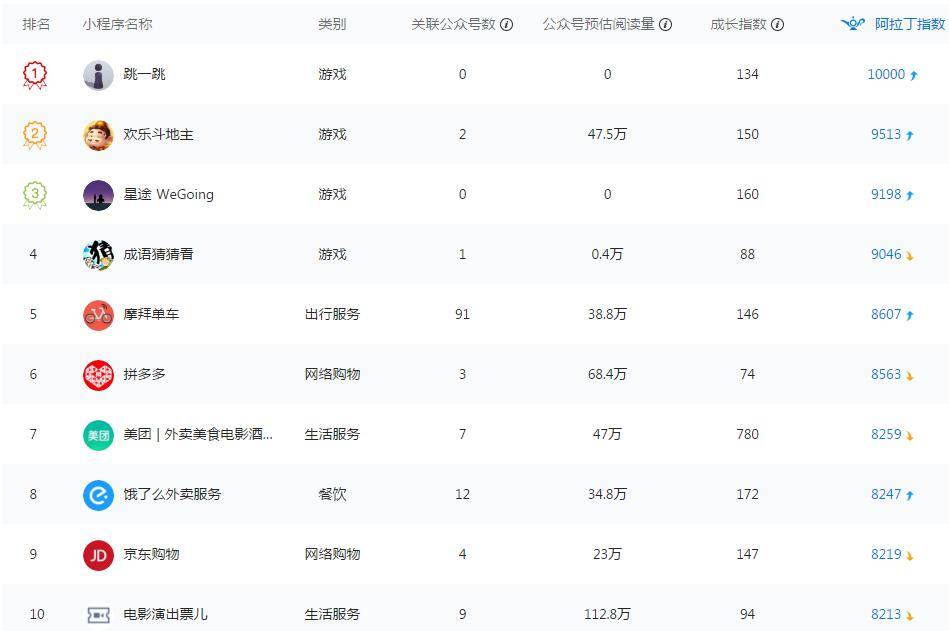Click the 成长指数 header text
Screen dimensions: 949x631
[x=738, y=24]
